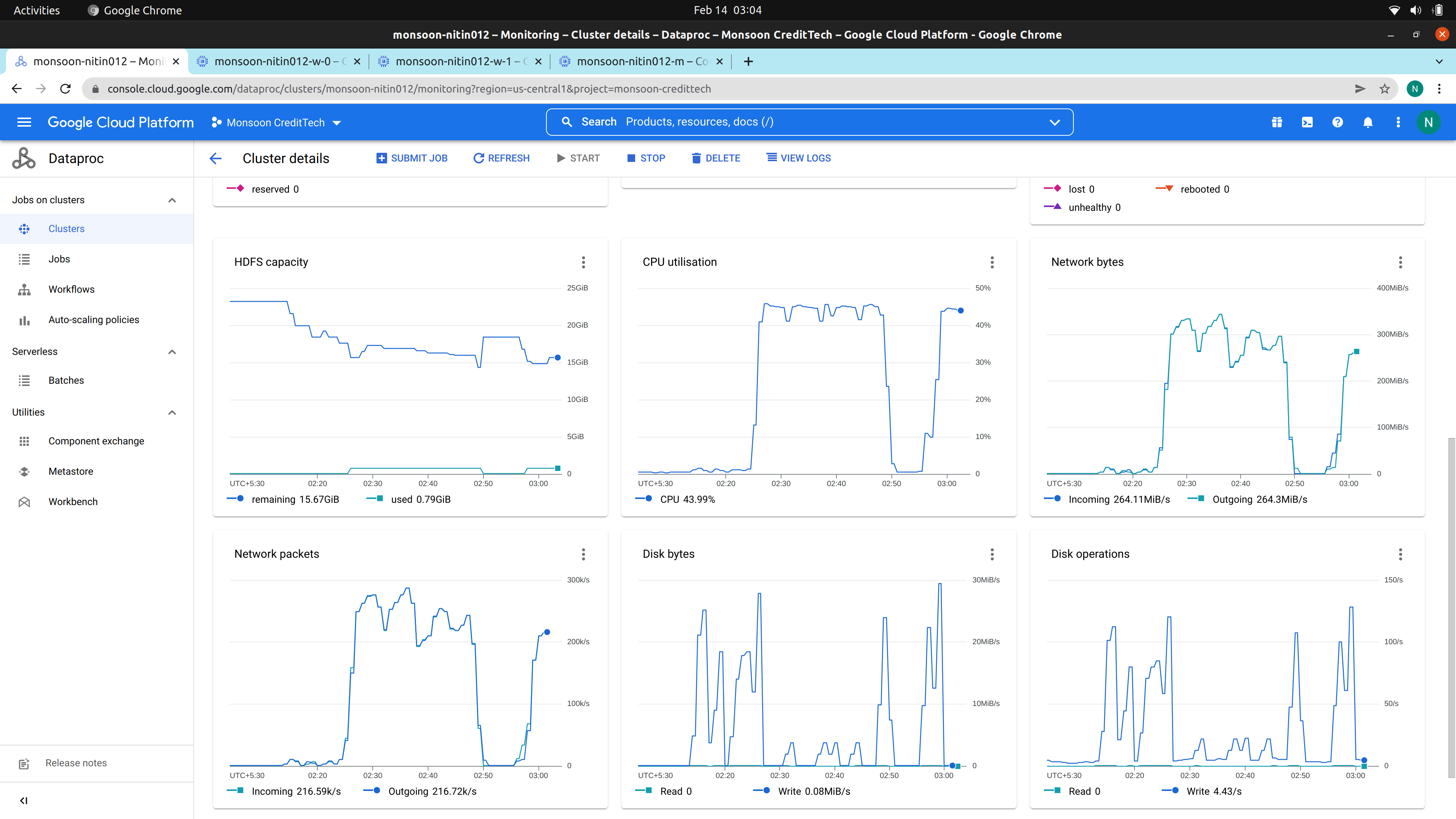
Task: Open Auto-scaling policies in sidebar
Action: point(97,320)
